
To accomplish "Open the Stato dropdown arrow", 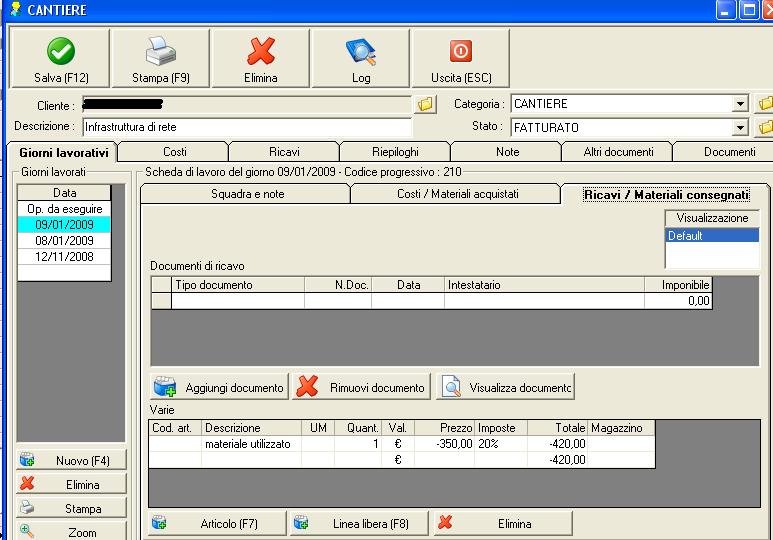I will (x=740, y=128).
